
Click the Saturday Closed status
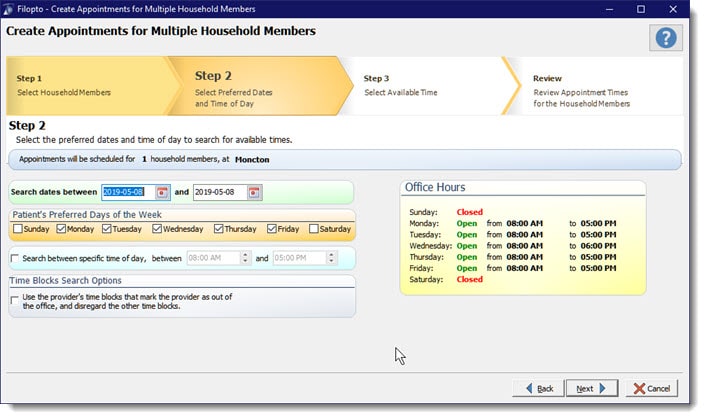point(469,280)
